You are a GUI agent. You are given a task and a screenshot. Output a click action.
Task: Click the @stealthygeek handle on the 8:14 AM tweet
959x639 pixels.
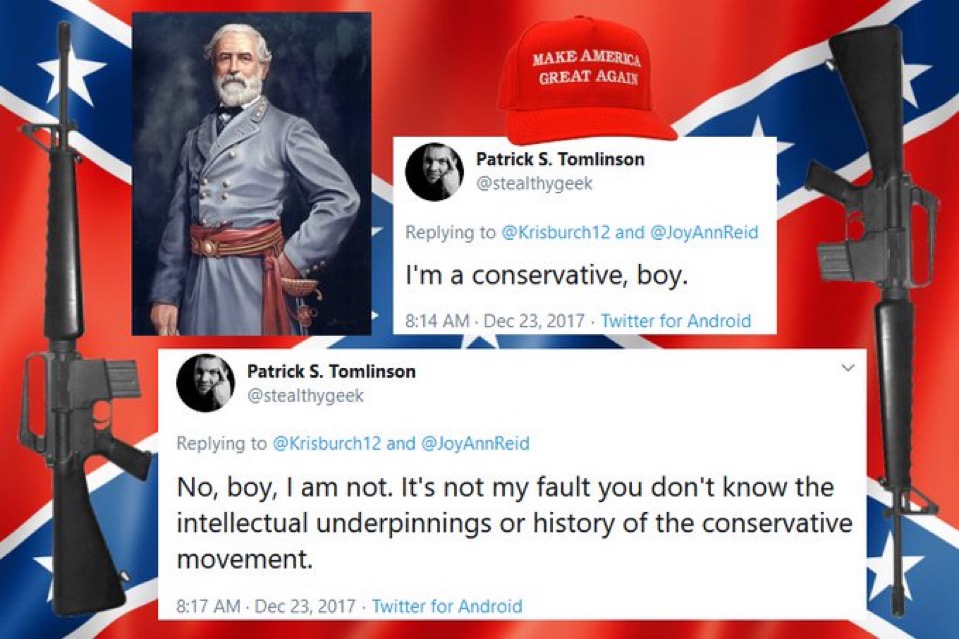point(534,183)
